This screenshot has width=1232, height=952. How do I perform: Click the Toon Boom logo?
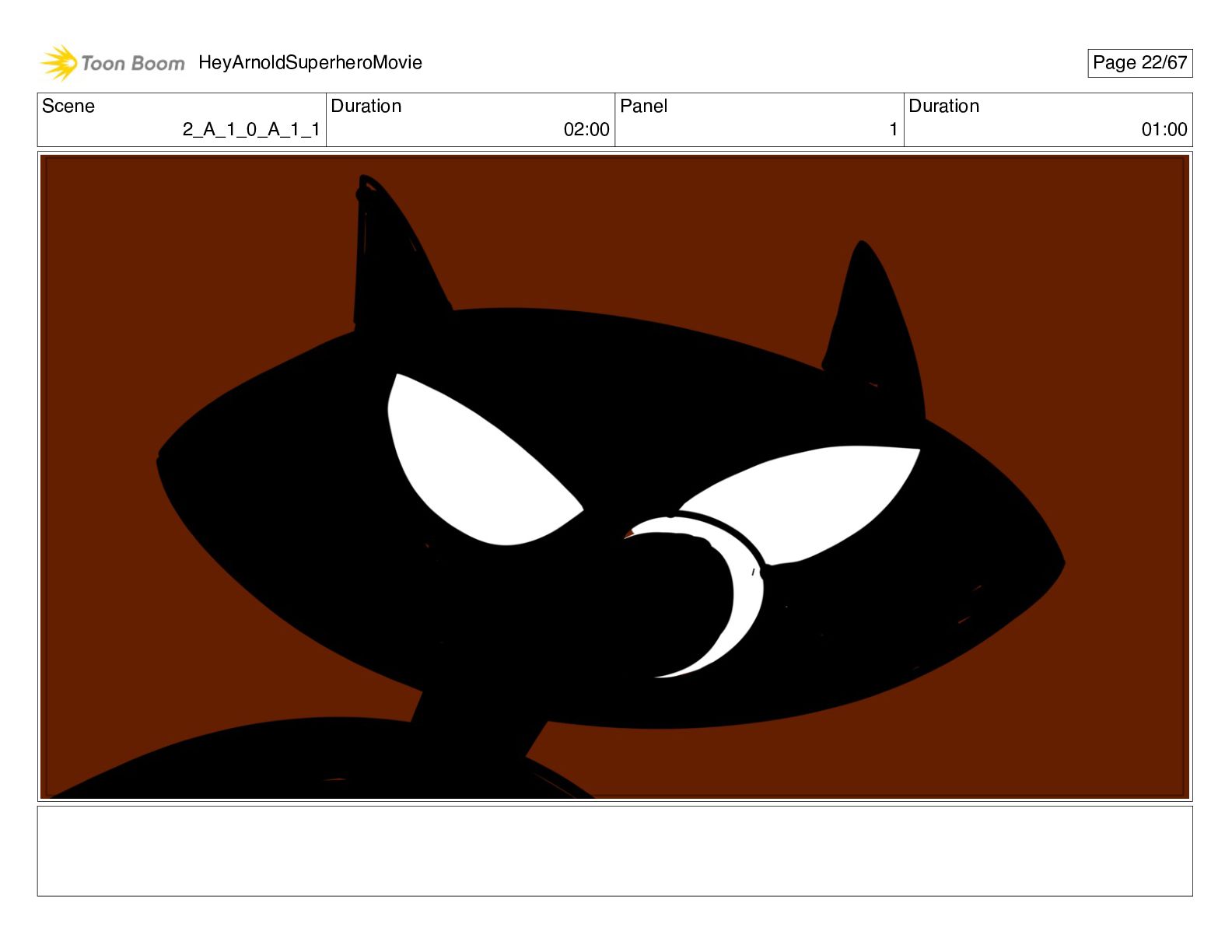[113, 63]
